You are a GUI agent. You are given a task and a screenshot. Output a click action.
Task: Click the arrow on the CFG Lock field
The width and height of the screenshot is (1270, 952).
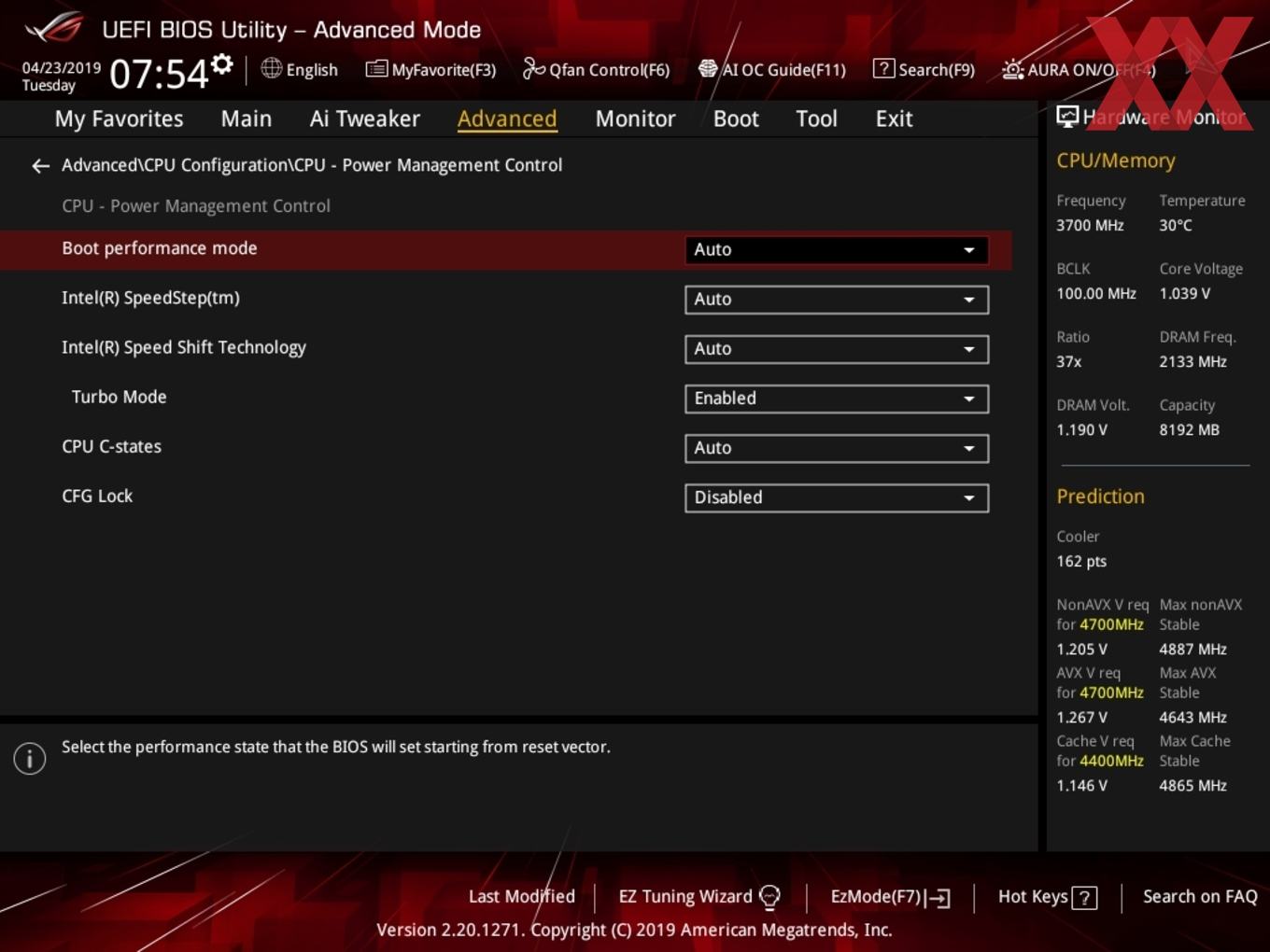click(969, 498)
